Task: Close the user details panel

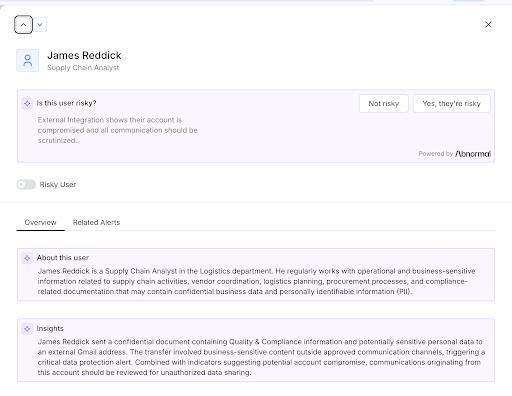Action: 488,25
